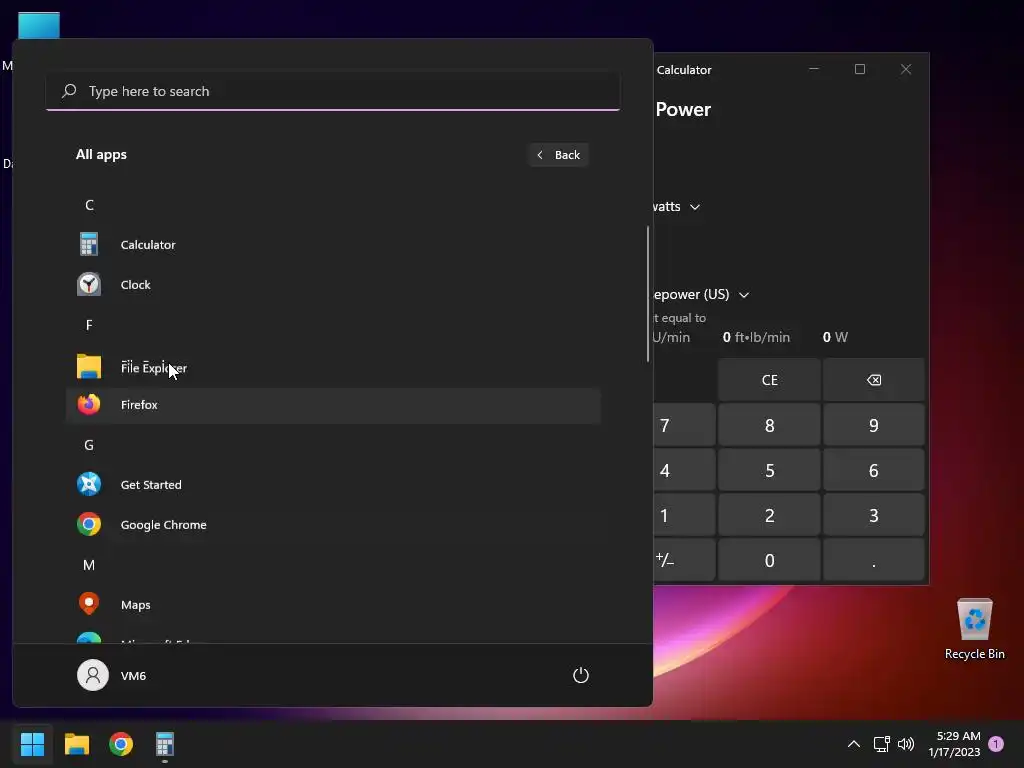
Task: Expand the watts unit dropdown in Calculator
Action: [x=677, y=207]
